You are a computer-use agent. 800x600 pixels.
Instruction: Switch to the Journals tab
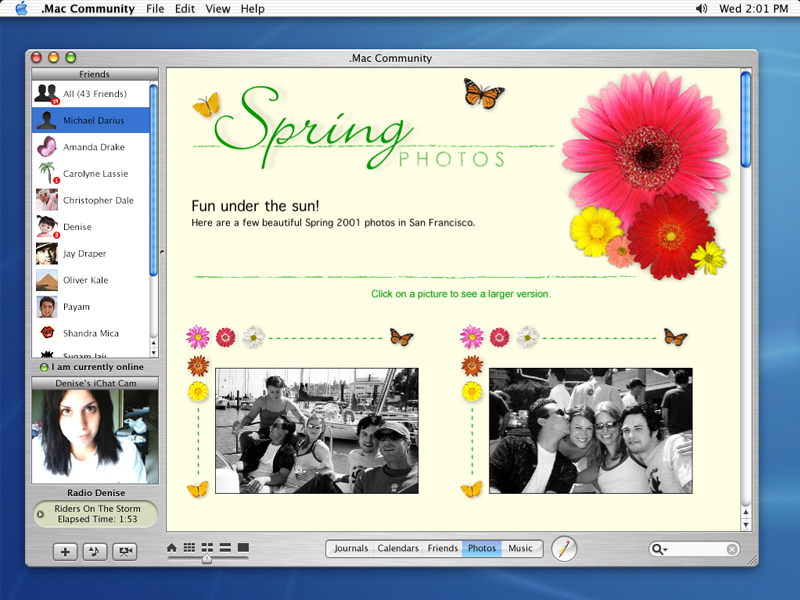[351, 548]
